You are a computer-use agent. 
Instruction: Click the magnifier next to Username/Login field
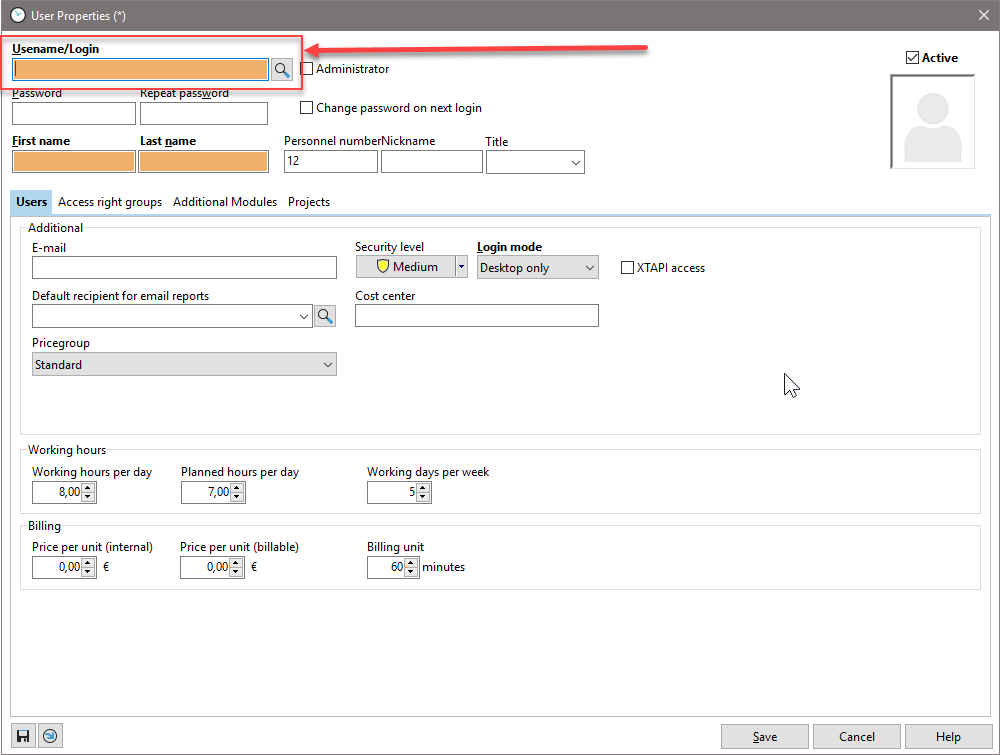click(282, 69)
